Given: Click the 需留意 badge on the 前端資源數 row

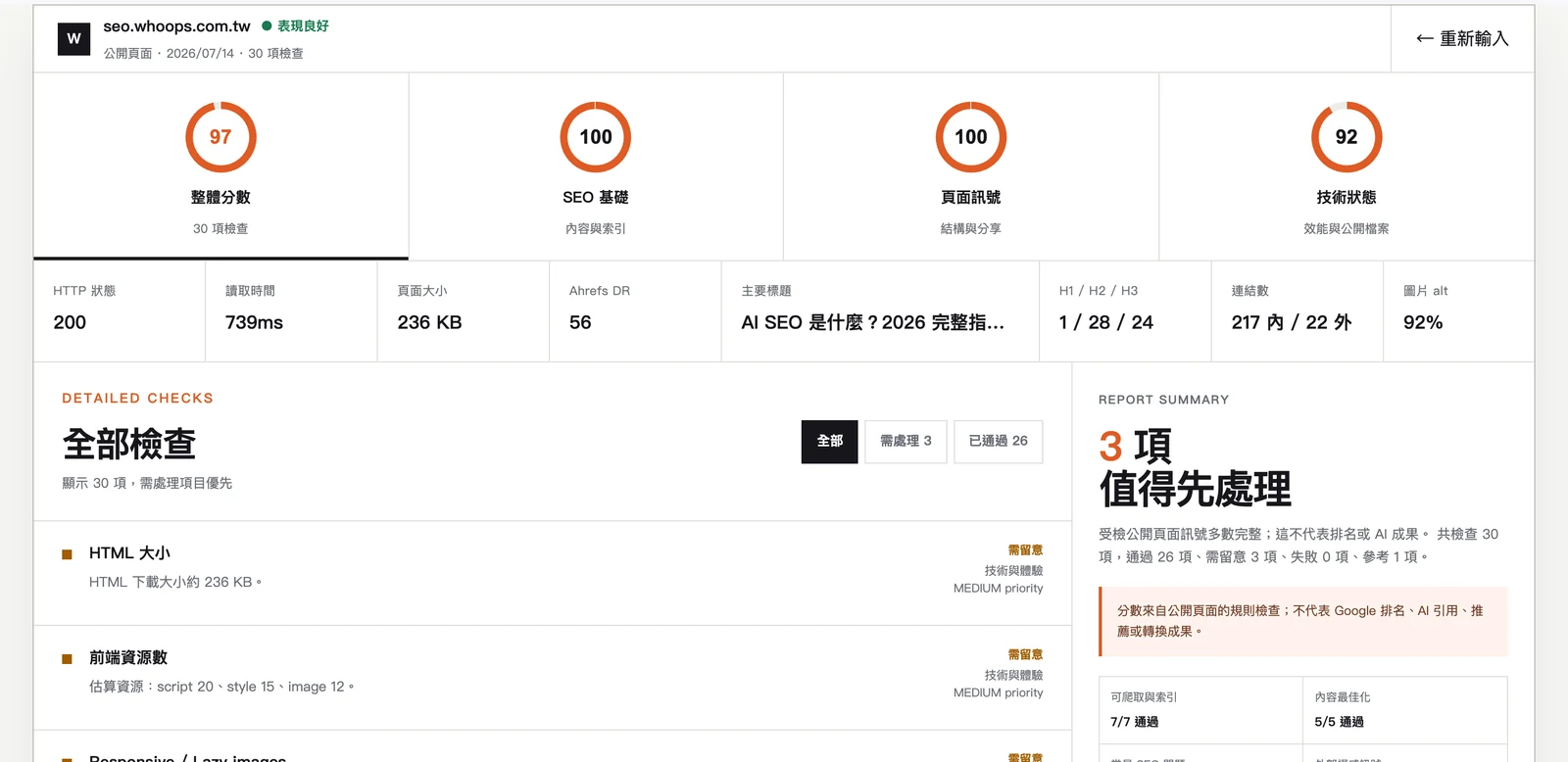Looking at the screenshot, I should point(1025,654).
